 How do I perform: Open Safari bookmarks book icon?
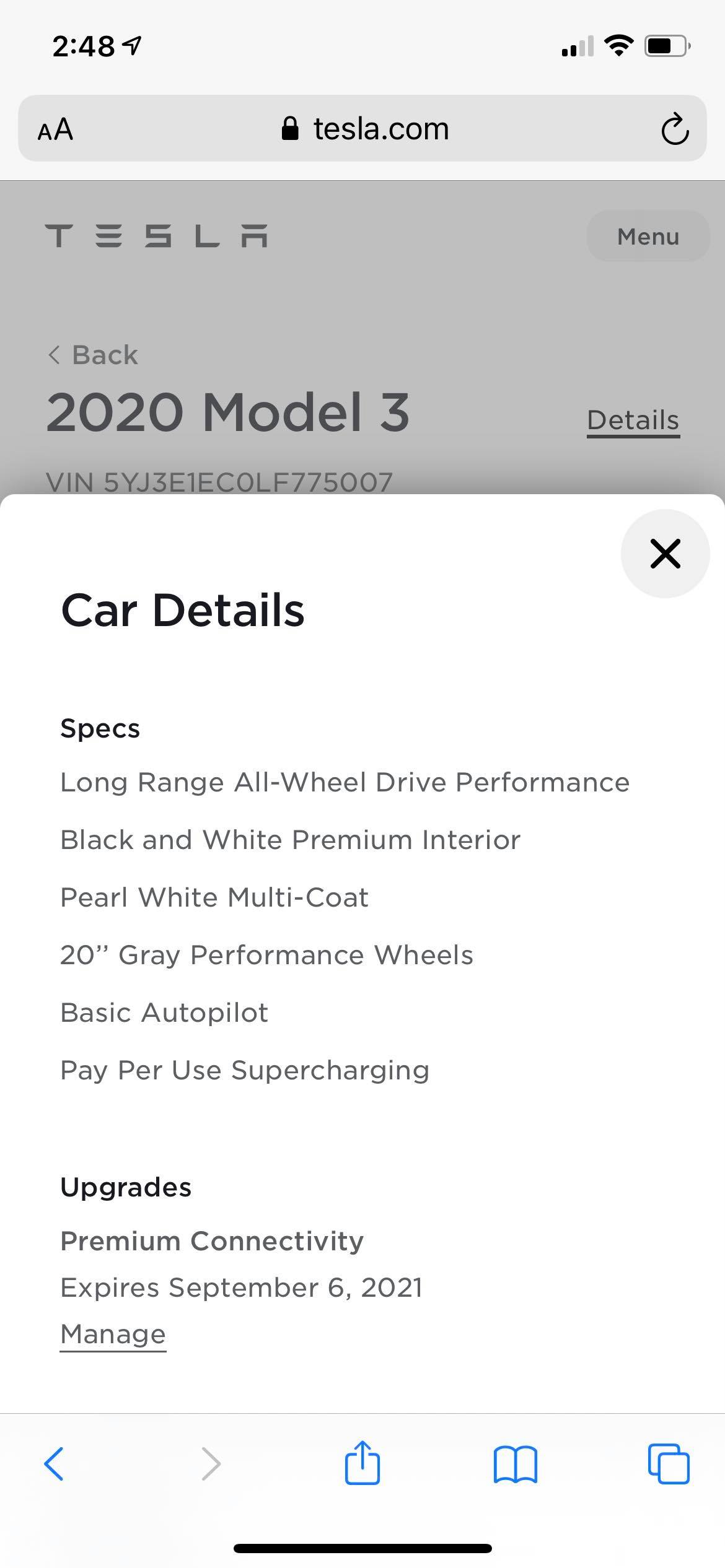coord(516,1464)
